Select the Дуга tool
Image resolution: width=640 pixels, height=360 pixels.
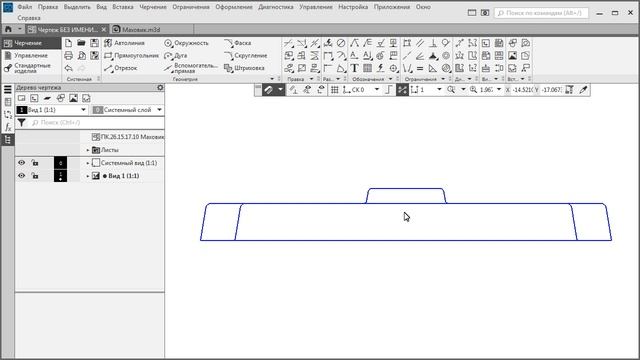[176, 56]
